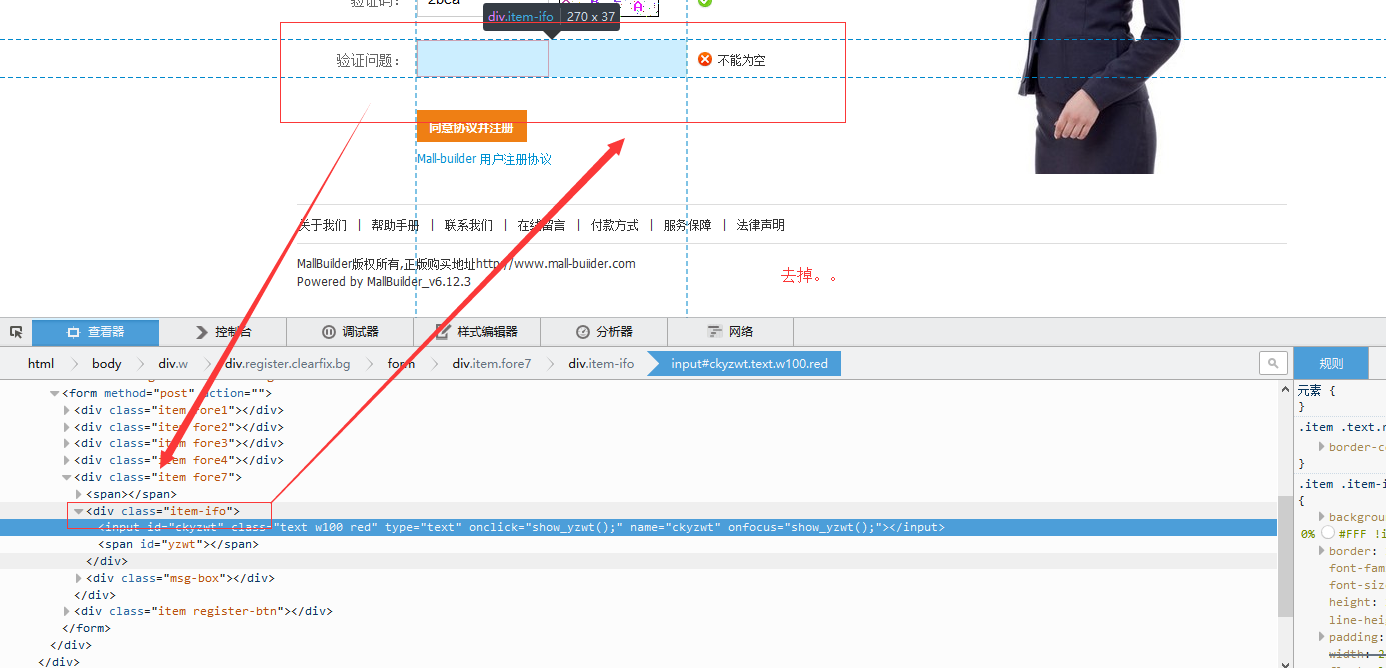Expand the border property in rules
The width and height of the screenshot is (1386, 668).
(1322, 551)
